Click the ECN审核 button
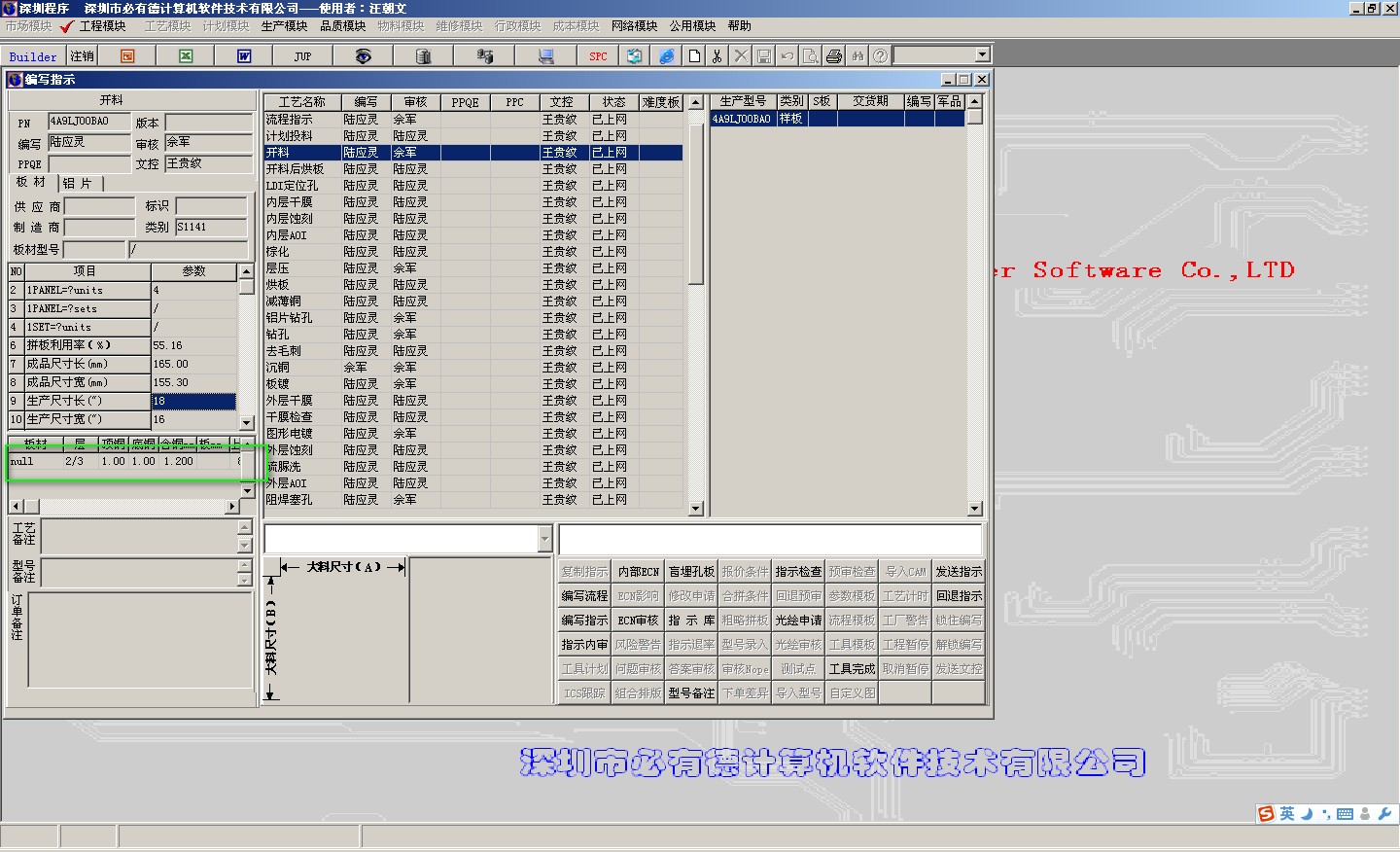Viewport: 1400px width, 852px height. tap(638, 621)
